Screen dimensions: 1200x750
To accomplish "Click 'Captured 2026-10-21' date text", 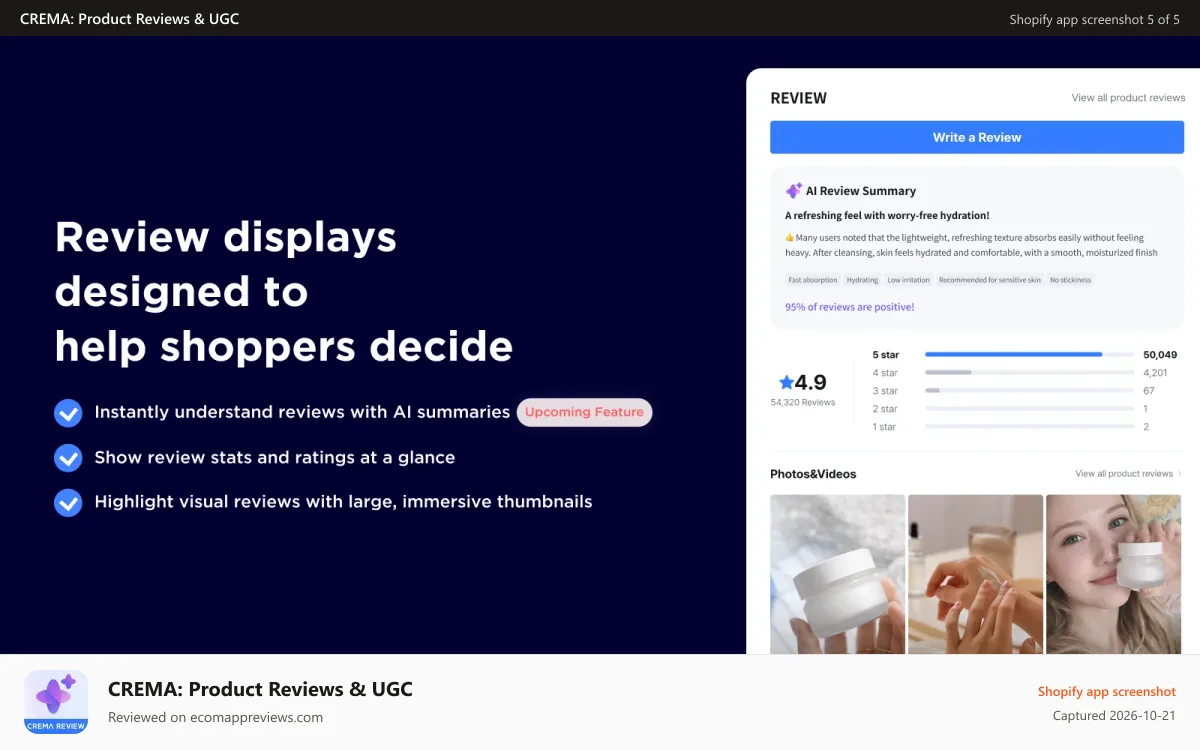I will click(1115, 716).
